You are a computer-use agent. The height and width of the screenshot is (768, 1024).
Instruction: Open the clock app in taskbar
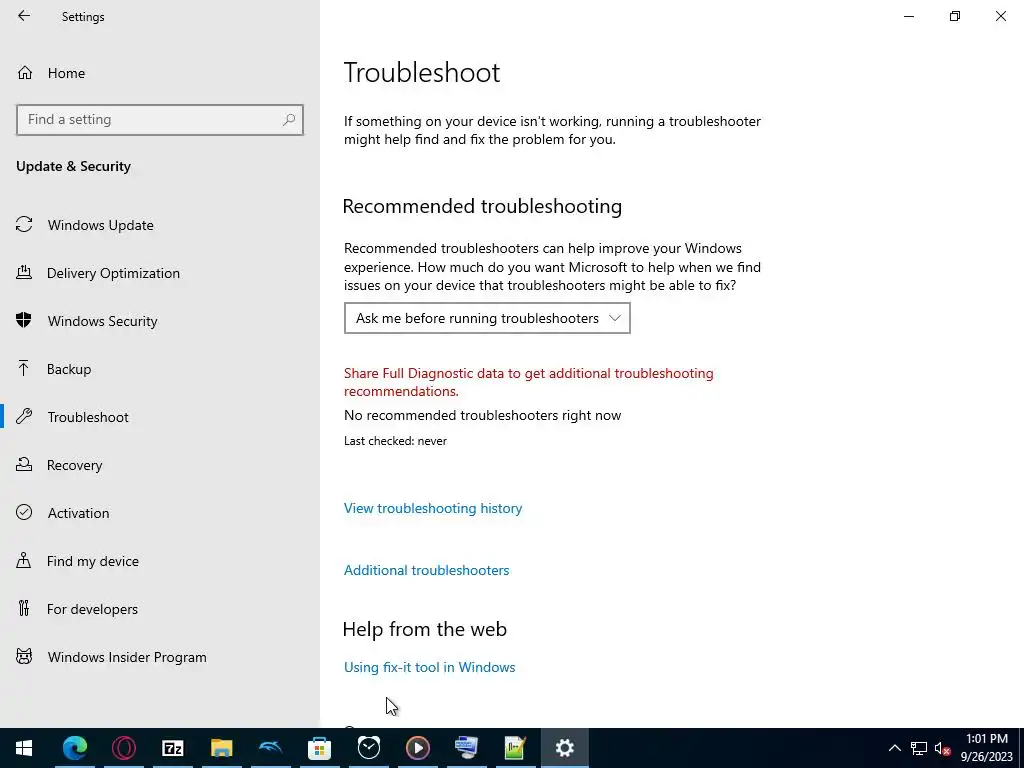[368, 748]
